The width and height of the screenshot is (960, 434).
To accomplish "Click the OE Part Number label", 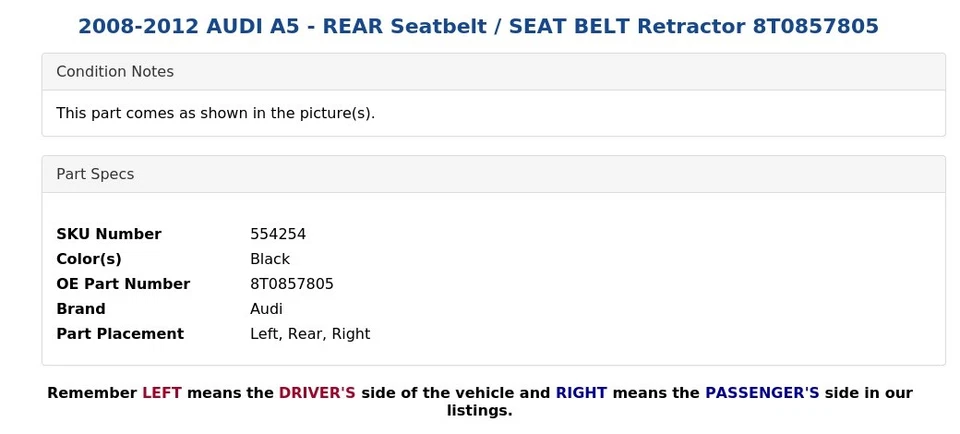I will (123, 284).
